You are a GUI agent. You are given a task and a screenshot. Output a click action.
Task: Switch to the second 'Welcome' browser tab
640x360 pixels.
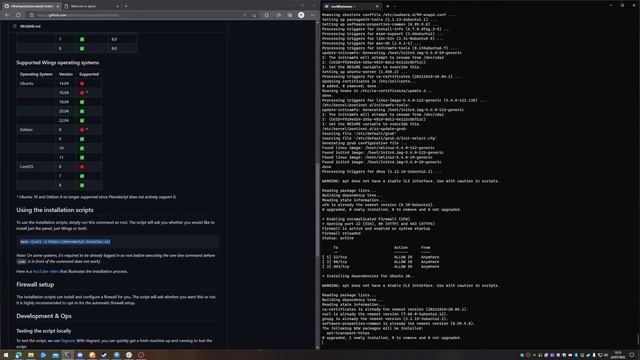pos(92,6)
